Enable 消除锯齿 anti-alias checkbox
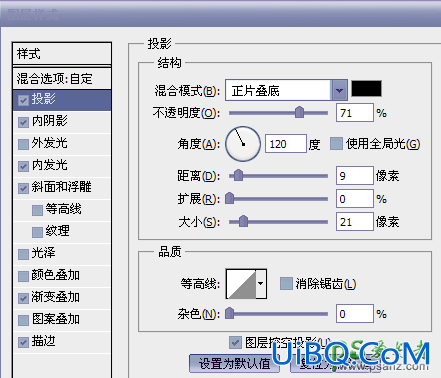Screen dimensions: 441x378 click(286, 284)
